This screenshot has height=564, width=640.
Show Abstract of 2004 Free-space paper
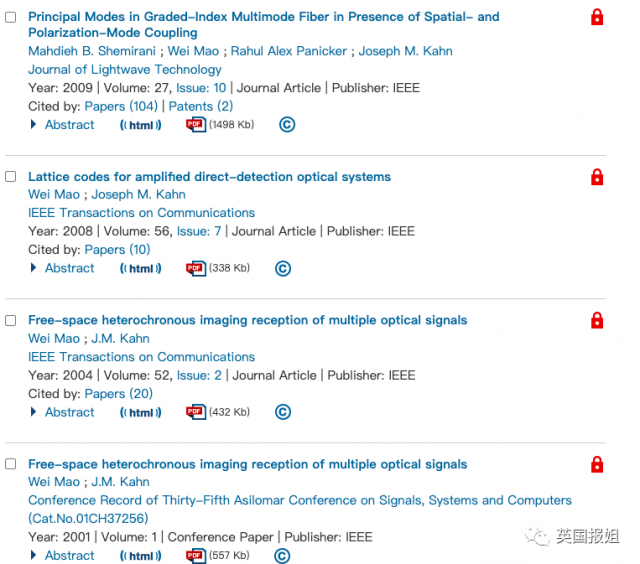click(69, 412)
